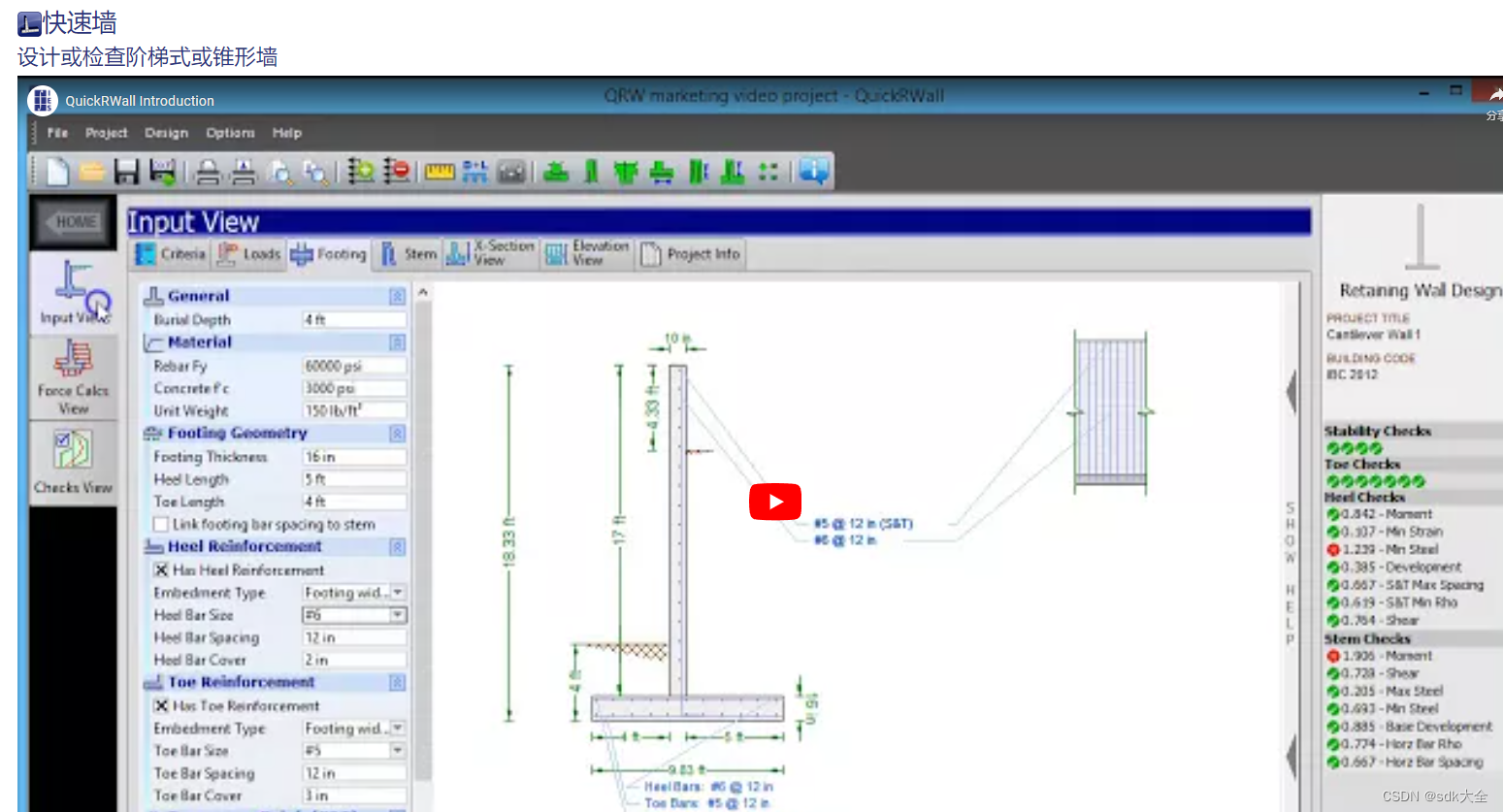Click the Add wall icon with green plus
The height and width of the screenshot is (812, 1503).
click(361, 172)
